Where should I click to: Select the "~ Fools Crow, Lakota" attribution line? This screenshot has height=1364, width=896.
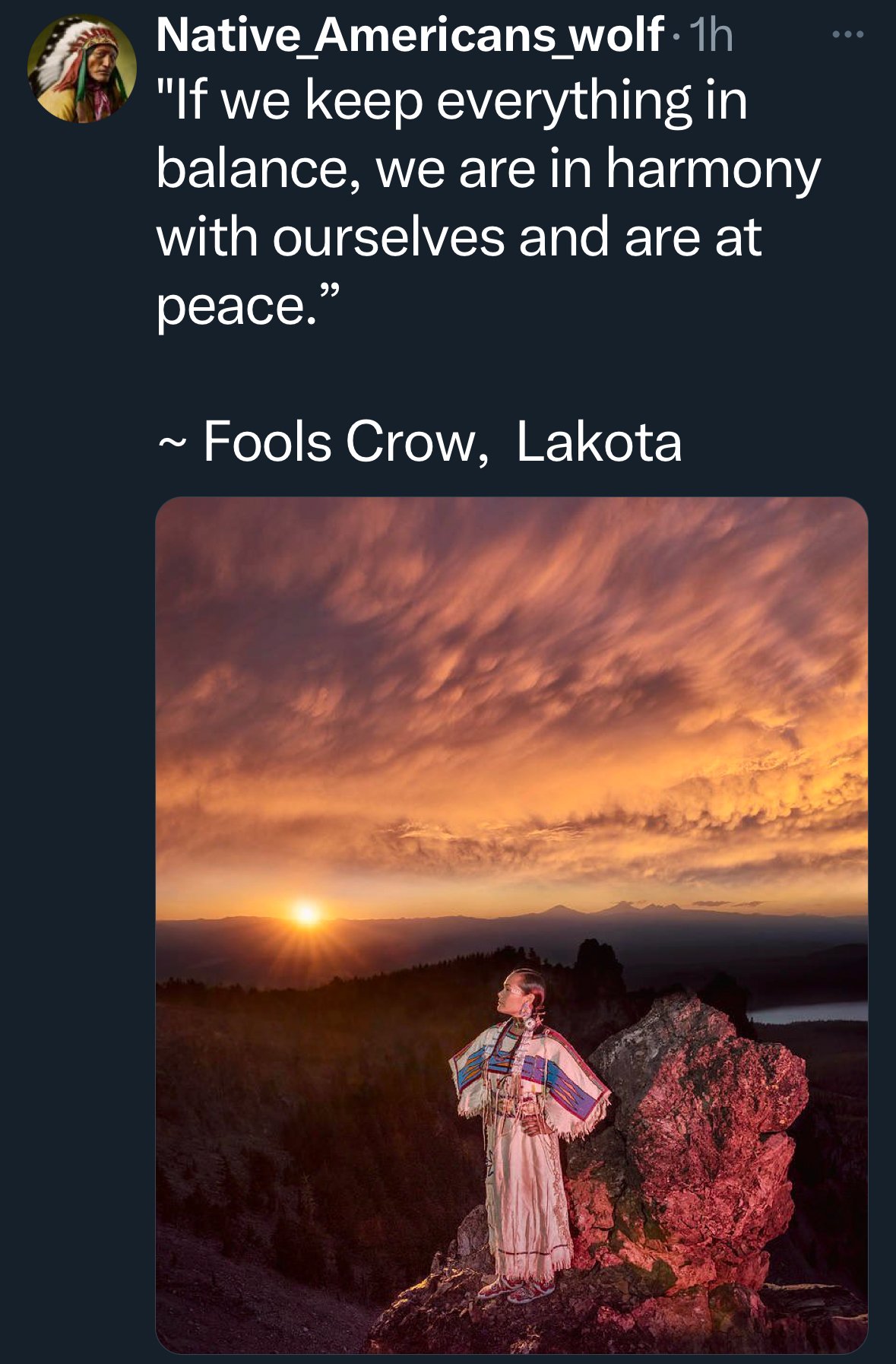tap(420, 442)
